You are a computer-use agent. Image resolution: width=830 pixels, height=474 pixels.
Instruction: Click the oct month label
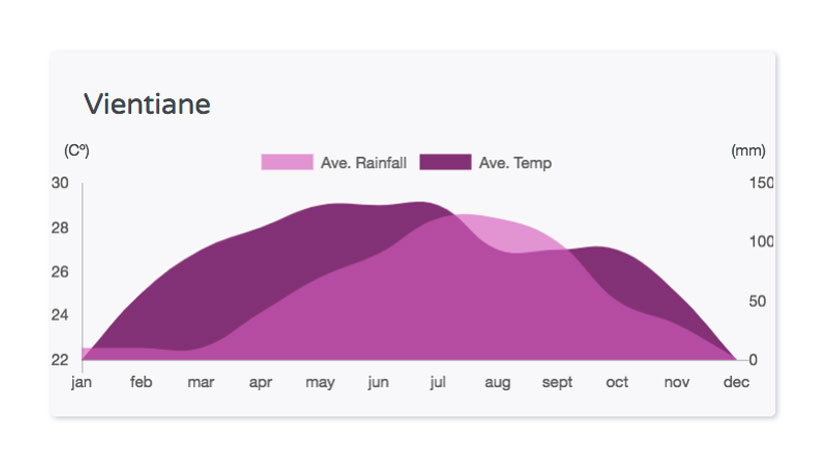click(x=617, y=382)
